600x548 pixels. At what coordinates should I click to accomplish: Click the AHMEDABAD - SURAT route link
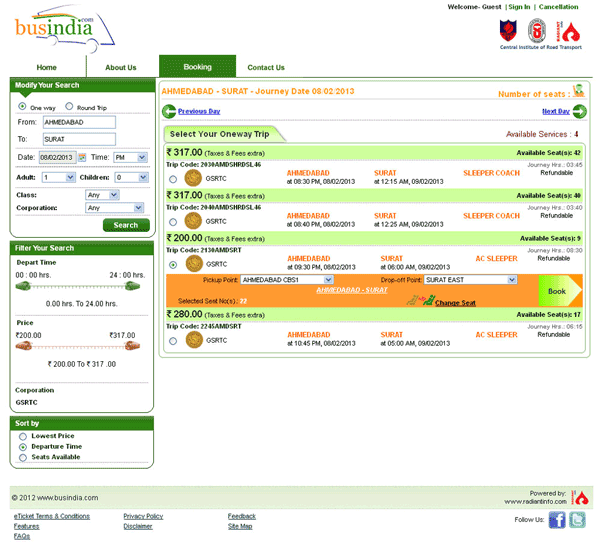pos(352,290)
